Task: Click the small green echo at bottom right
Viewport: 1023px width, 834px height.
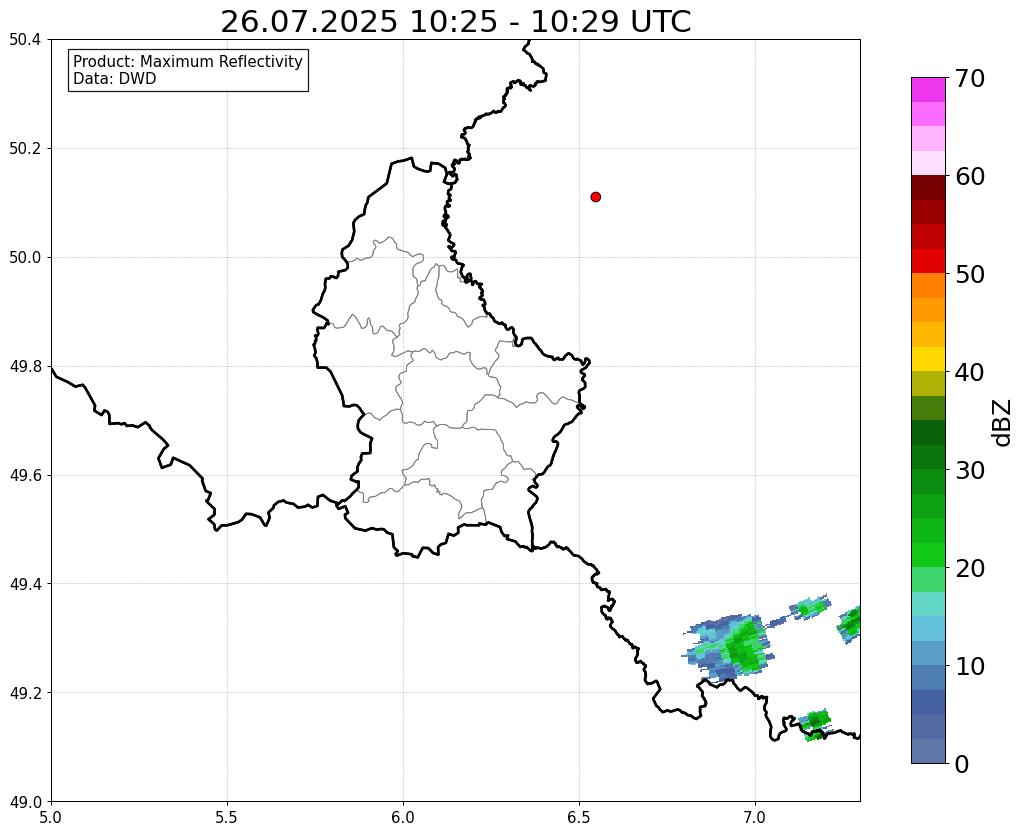Action: coord(814,724)
